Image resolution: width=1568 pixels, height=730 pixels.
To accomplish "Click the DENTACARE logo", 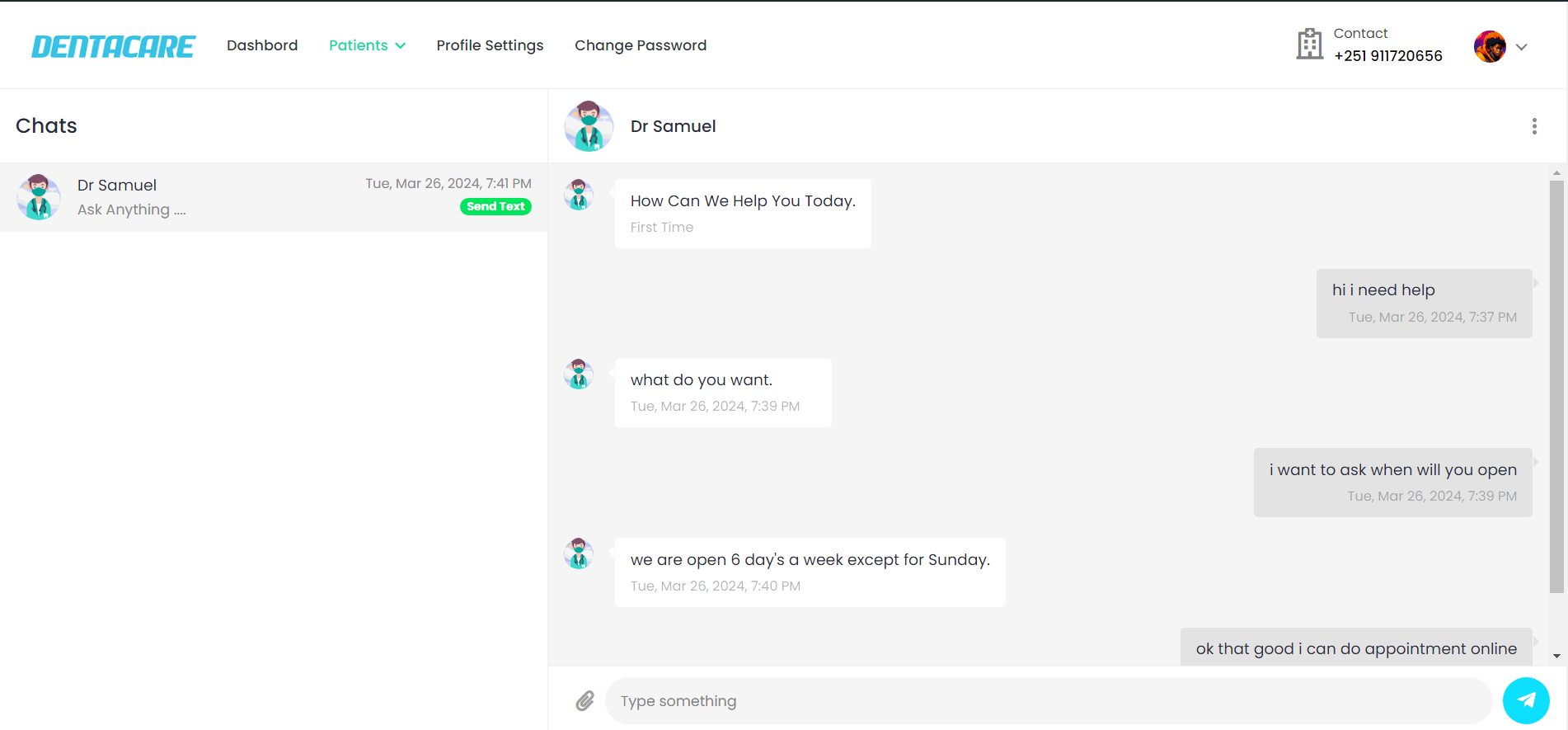I will click(x=113, y=46).
